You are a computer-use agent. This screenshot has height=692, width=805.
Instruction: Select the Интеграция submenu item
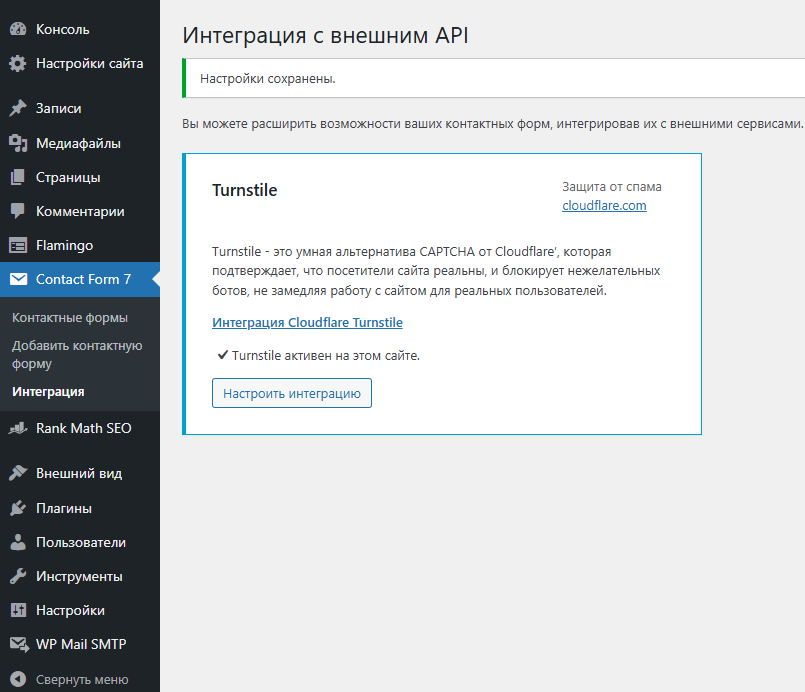[x=48, y=392]
